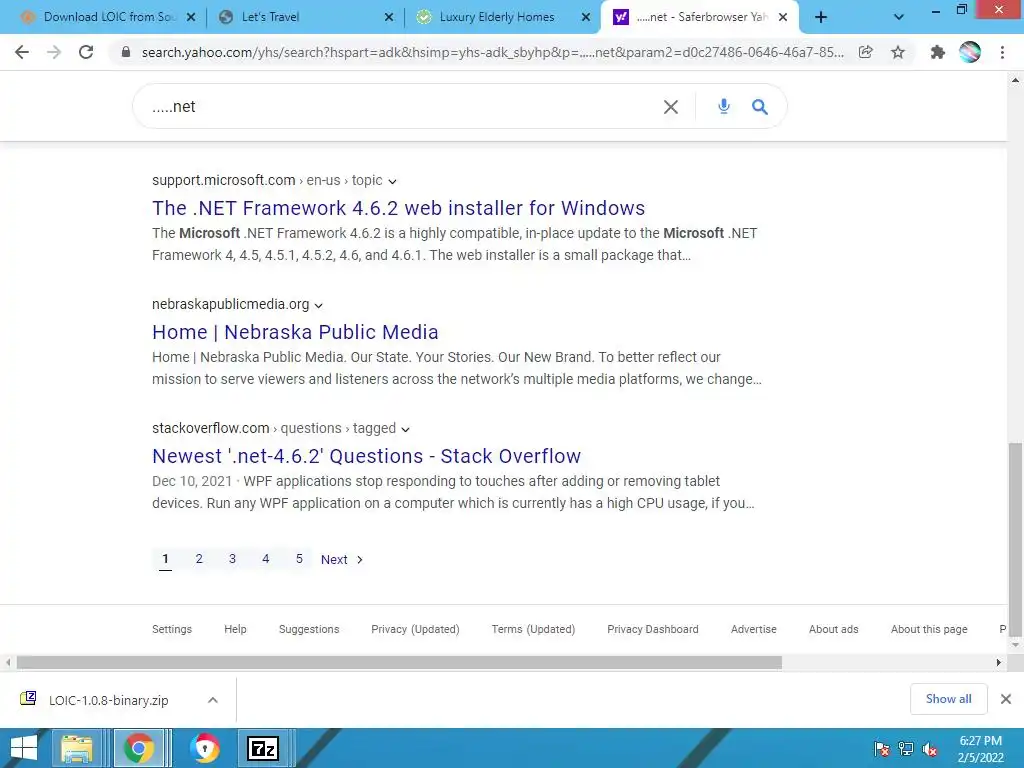The width and height of the screenshot is (1024, 768).
Task: Click the address bar URL
Action: 492,52
